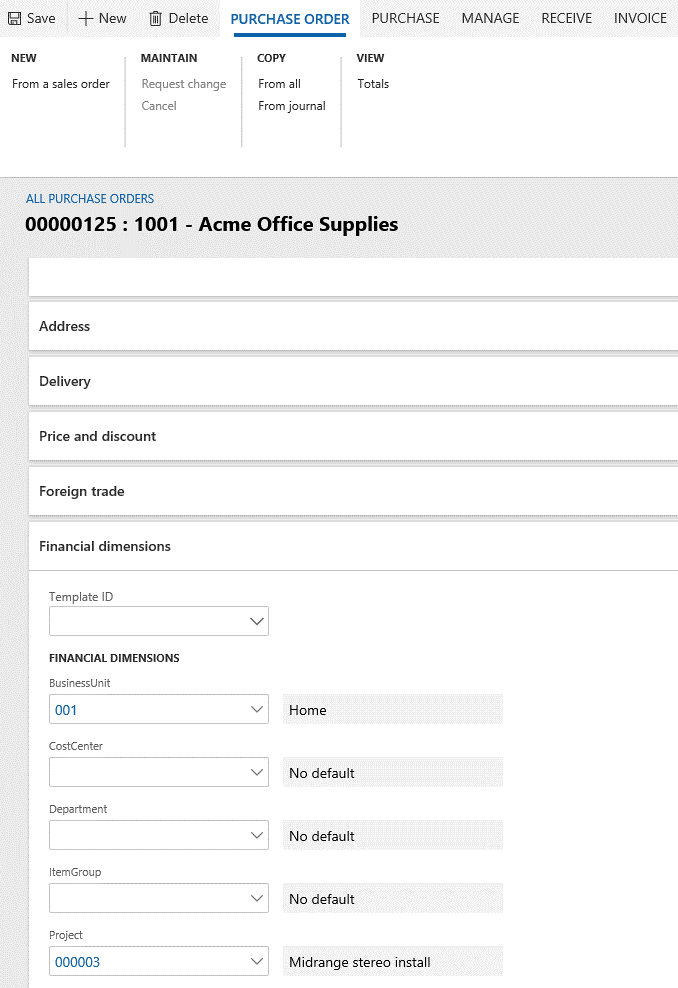
Task: Go back to All Purchase Orders
Action: (x=89, y=198)
